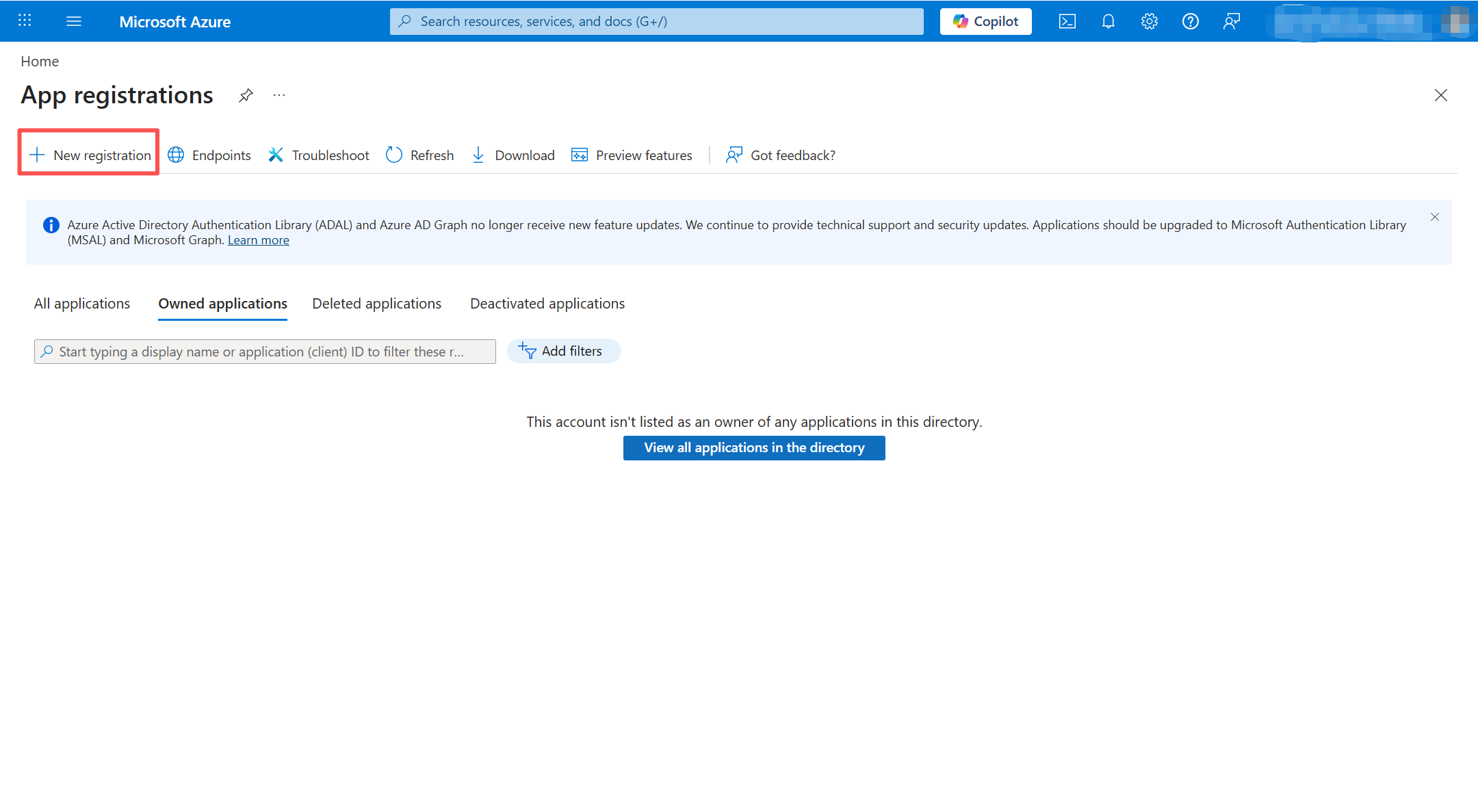Dismiss the ADAL information banner

pyautogui.click(x=1435, y=217)
